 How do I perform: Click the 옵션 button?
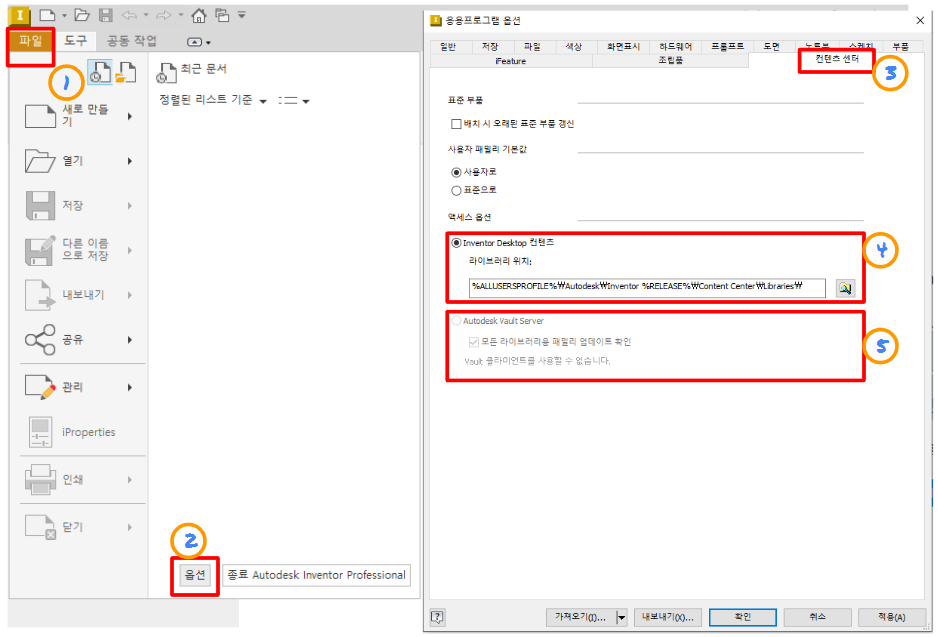tap(195, 575)
